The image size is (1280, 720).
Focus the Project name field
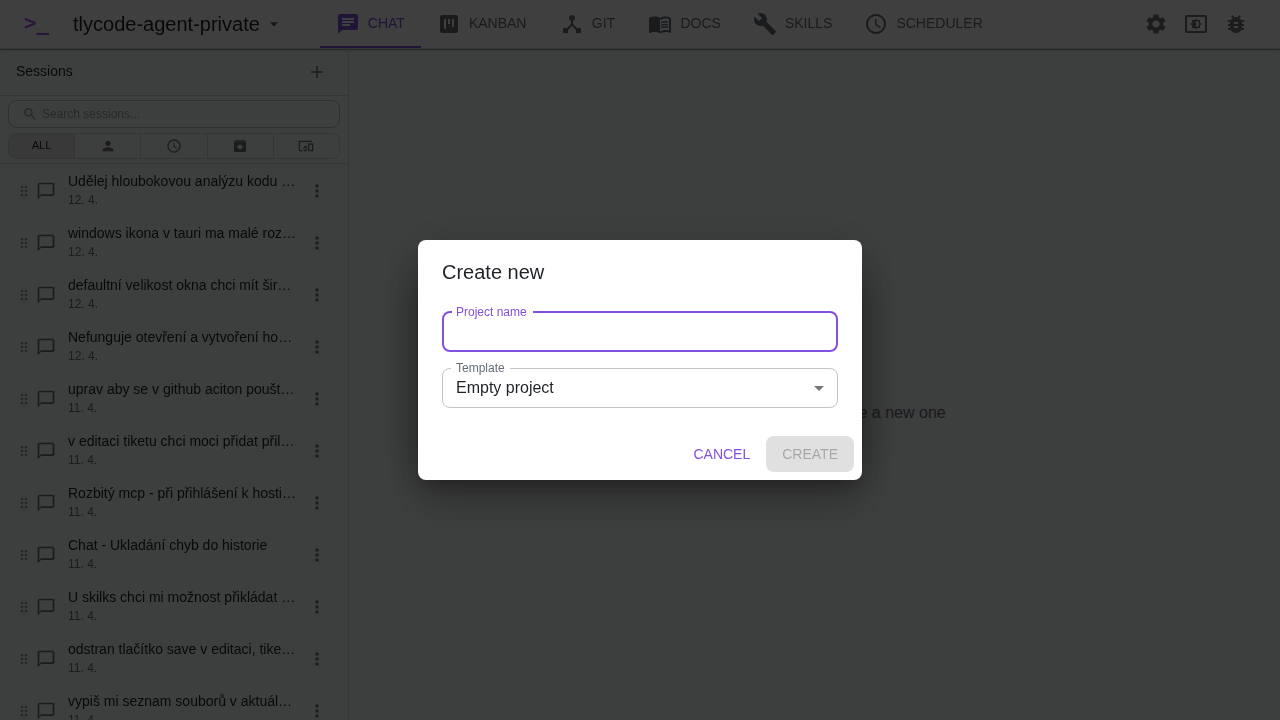coord(640,332)
